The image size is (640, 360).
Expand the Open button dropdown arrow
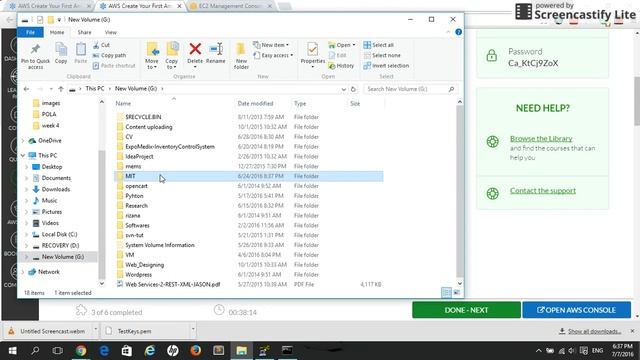pos(353,45)
